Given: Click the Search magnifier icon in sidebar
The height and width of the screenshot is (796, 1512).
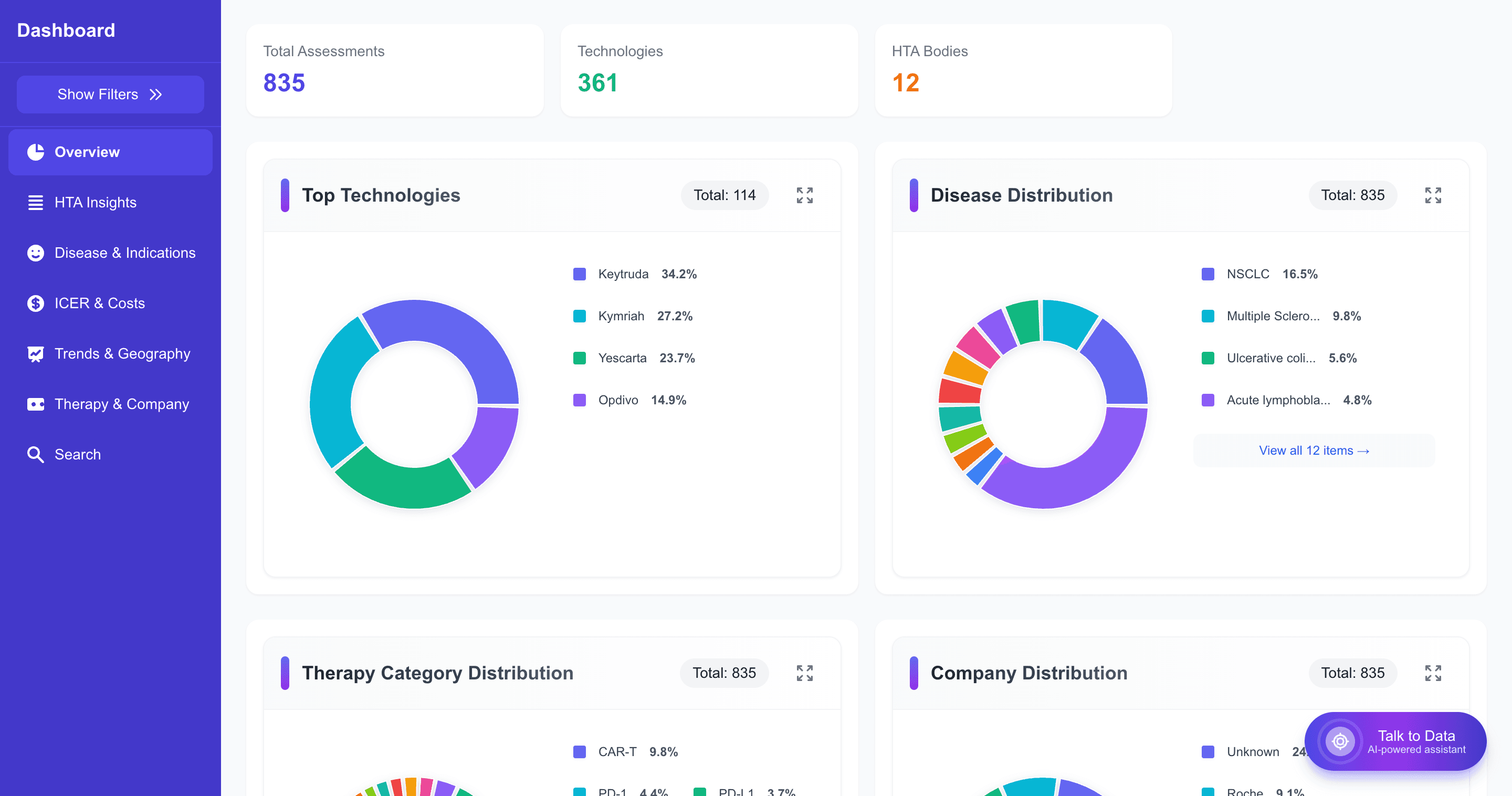Looking at the screenshot, I should [x=36, y=455].
